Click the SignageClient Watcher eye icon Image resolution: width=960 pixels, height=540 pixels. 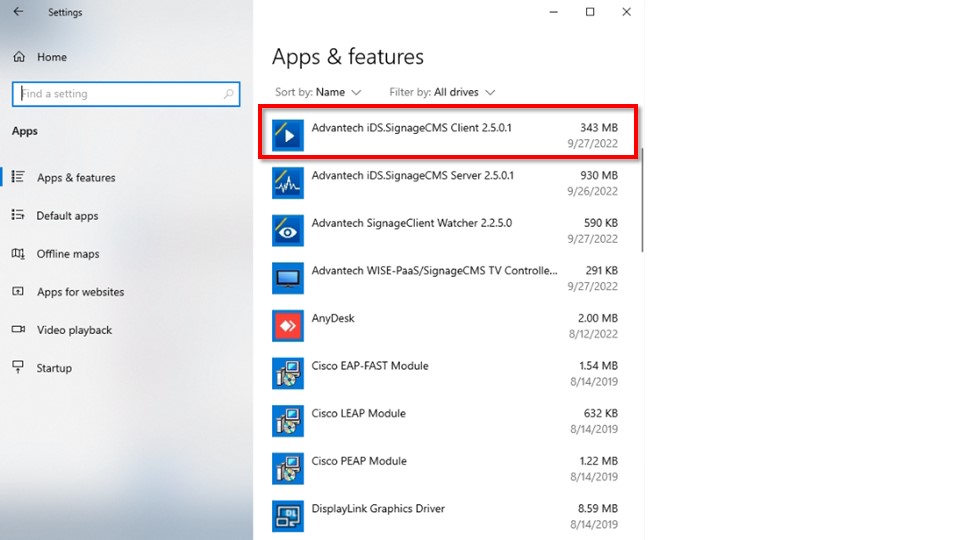[x=288, y=231]
